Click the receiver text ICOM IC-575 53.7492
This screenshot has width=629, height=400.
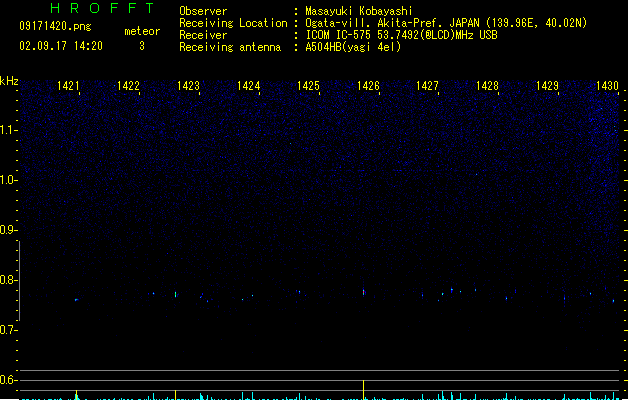tap(360, 35)
